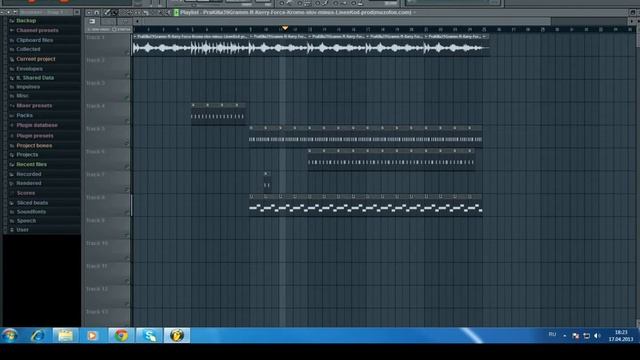Image resolution: width=640 pixels, height=360 pixels.
Task: Open the Rendered folder in Browser
Action: [x=29, y=183]
